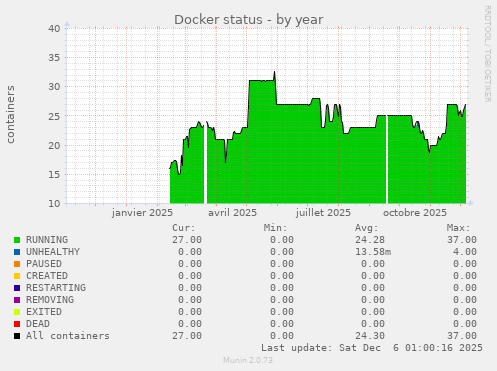497x371 pixels.
Task: Click UNHEALTHY max value 4.00
Action: pos(464,252)
